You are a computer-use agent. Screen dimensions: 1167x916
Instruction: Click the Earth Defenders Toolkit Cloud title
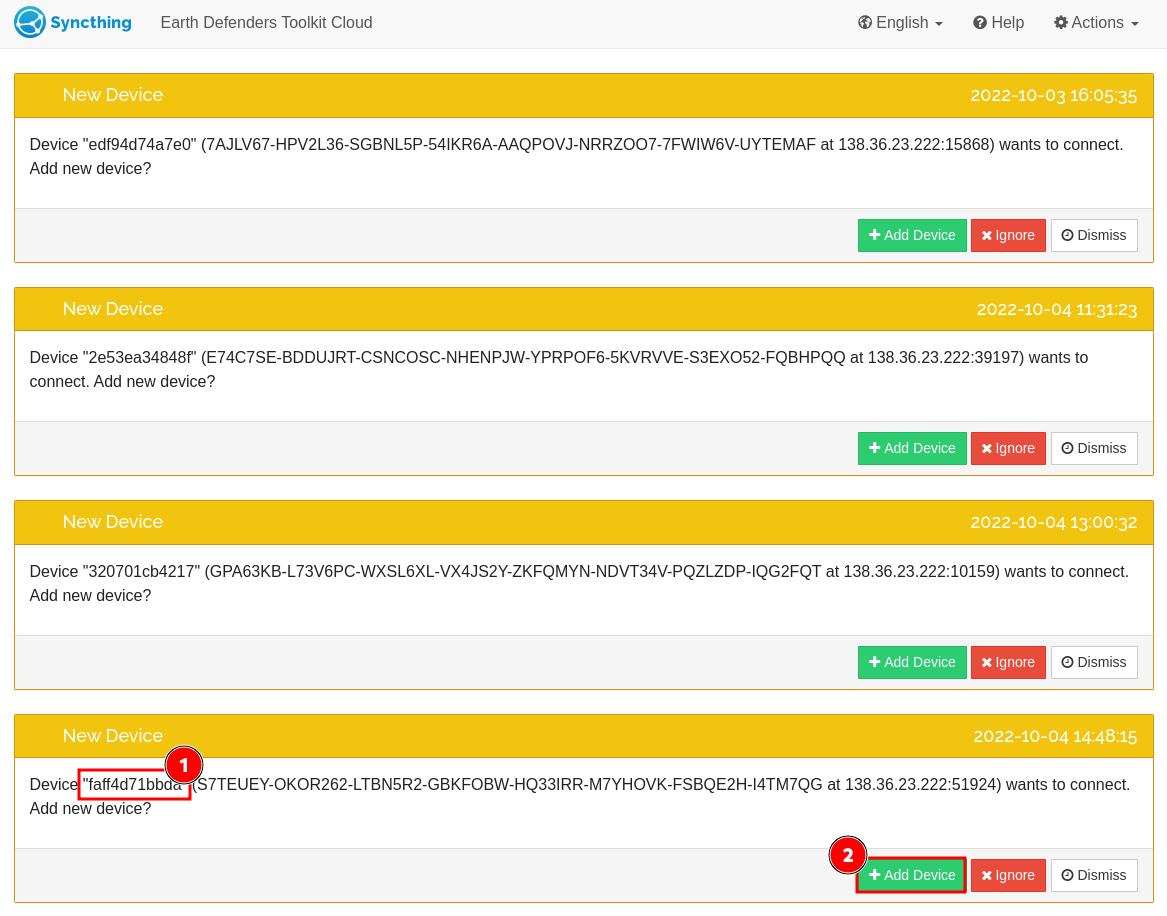click(x=266, y=22)
